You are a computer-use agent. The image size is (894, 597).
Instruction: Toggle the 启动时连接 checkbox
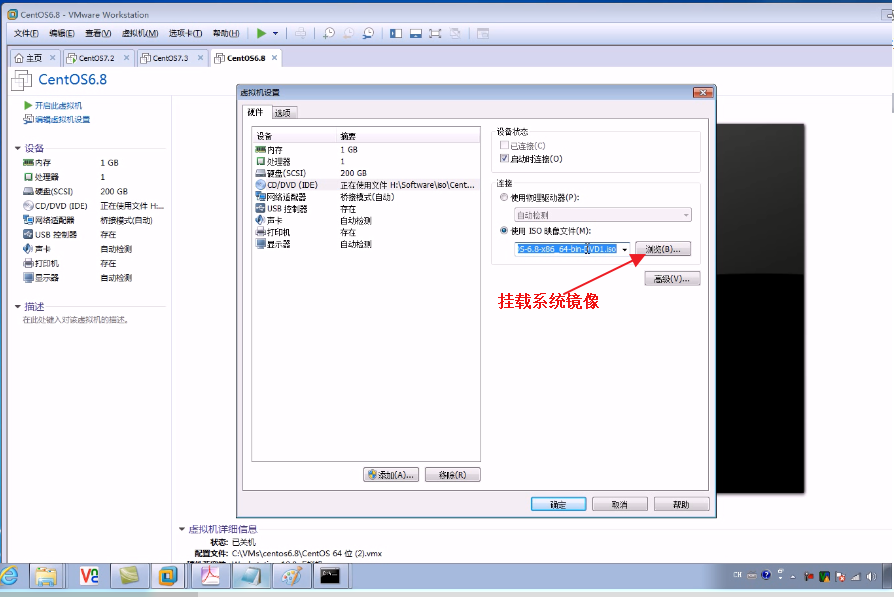[504, 159]
